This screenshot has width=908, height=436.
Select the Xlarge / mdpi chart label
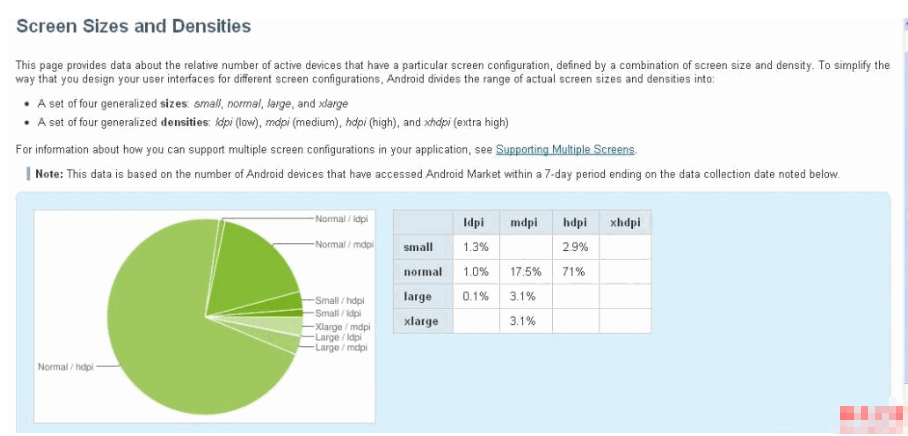pos(343,326)
